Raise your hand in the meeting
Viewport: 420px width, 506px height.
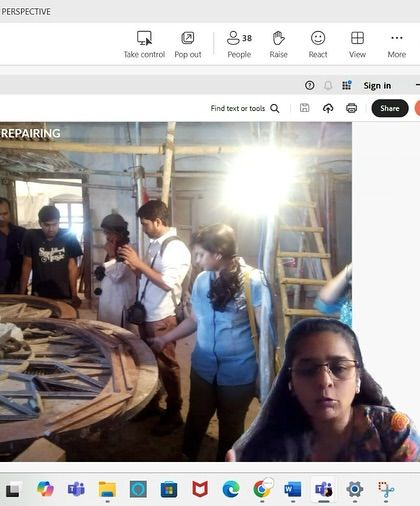[278, 45]
